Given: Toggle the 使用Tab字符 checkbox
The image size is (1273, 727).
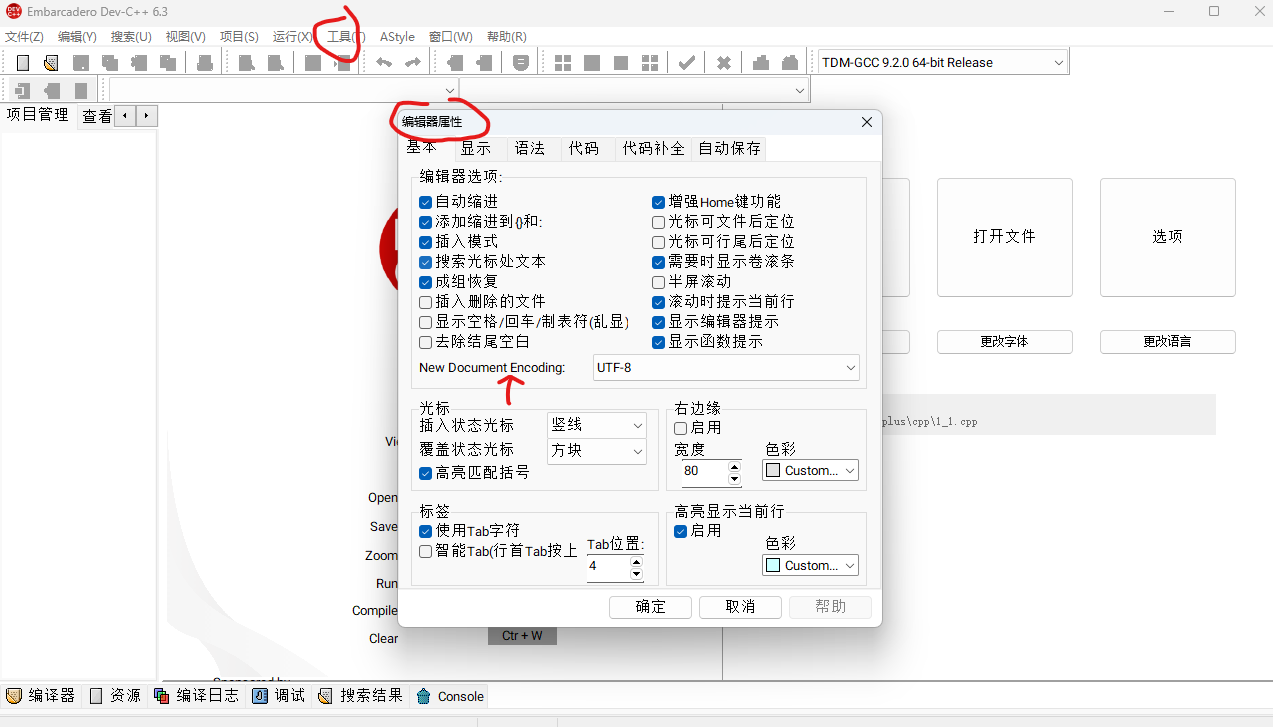Looking at the screenshot, I should click(x=426, y=531).
